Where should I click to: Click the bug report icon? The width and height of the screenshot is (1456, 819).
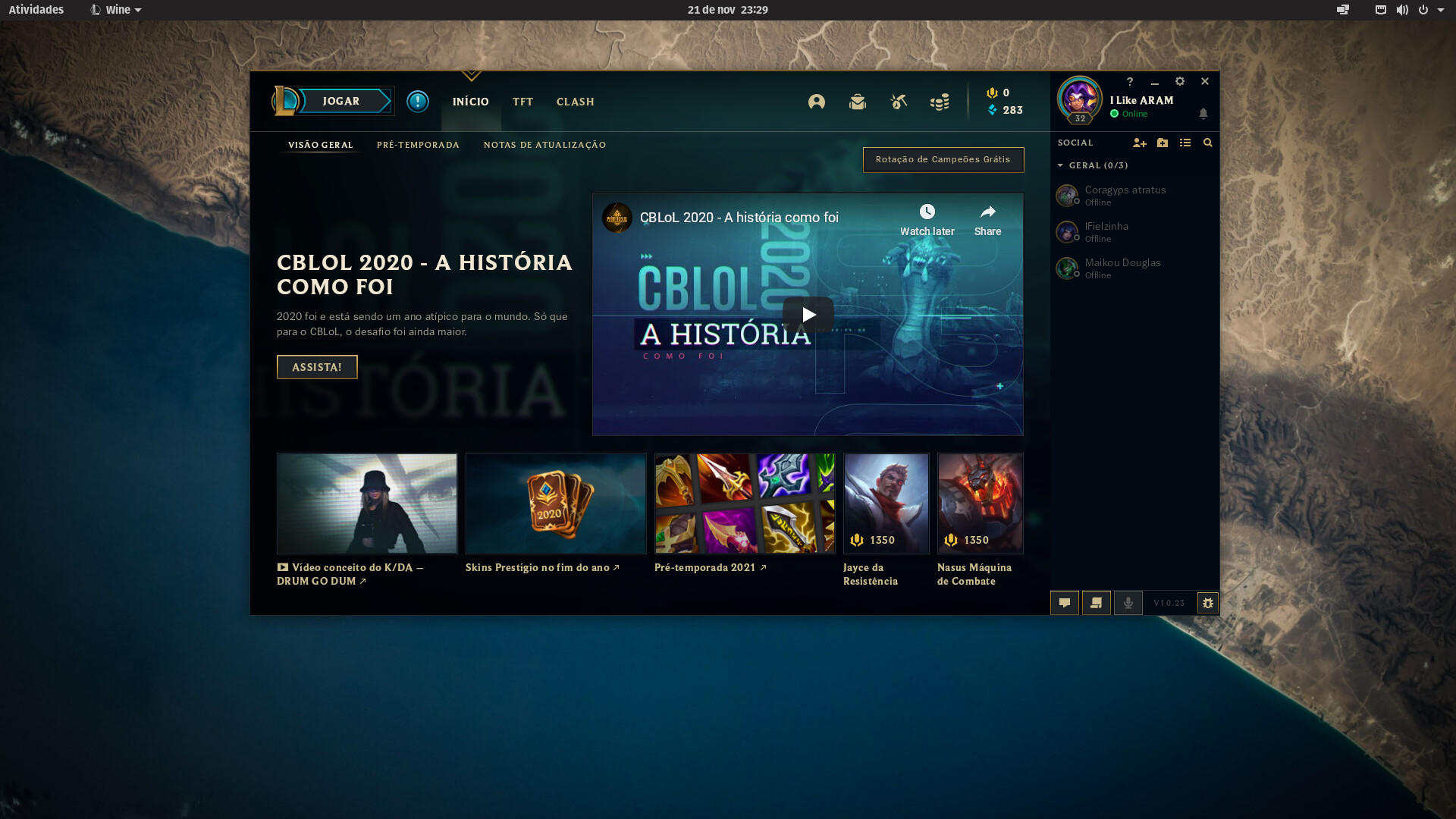click(1208, 603)
